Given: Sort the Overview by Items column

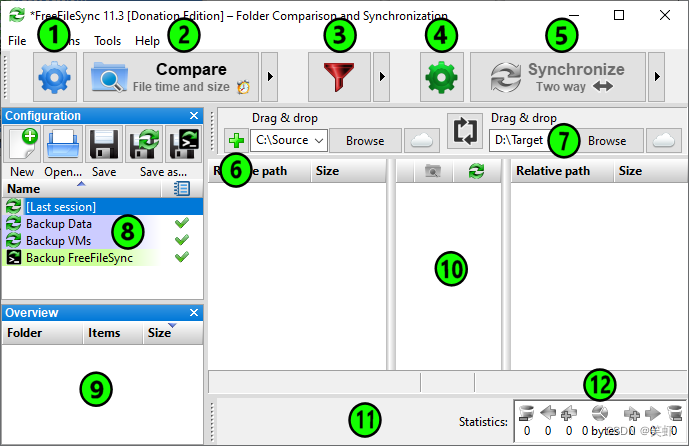Looking at the screenshot, I should (113, 333).
